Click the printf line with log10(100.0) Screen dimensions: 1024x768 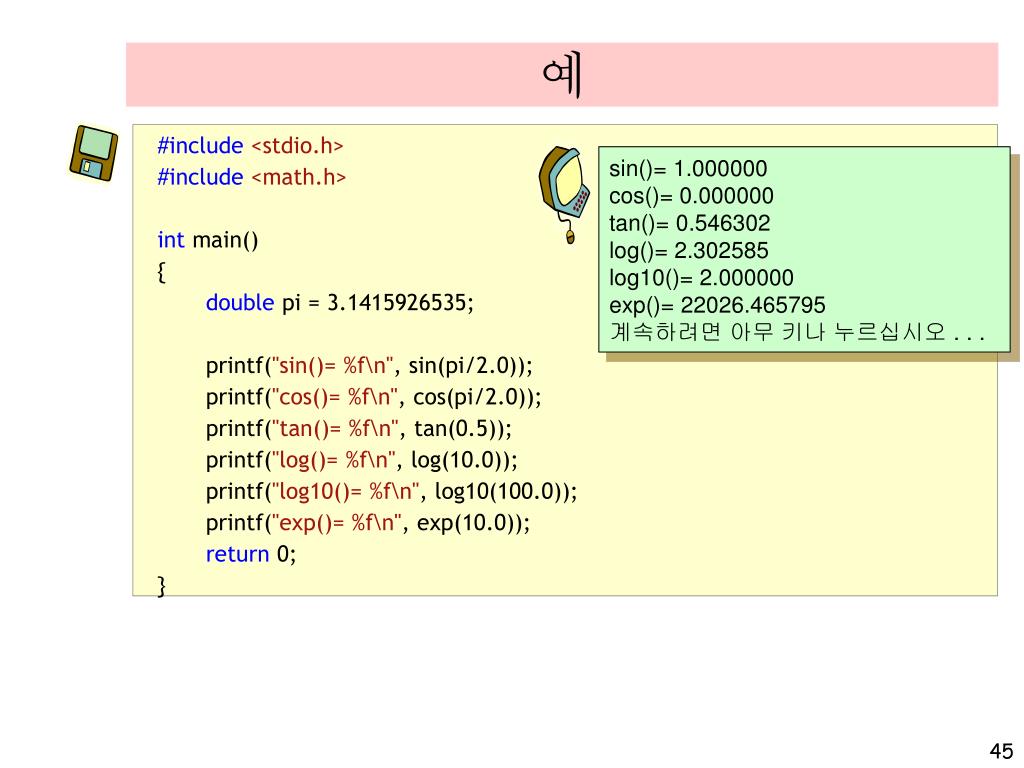(x=391, y=490)
